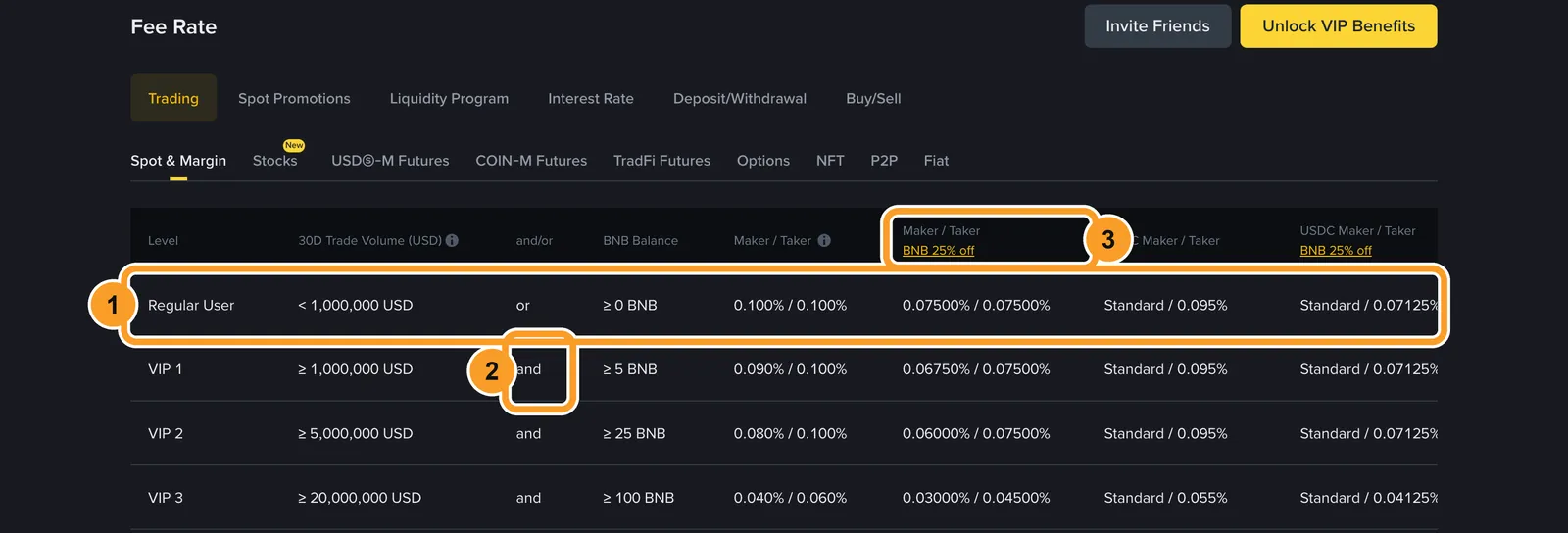
Task: Open the Stocks sub-tab marked New
Action: [275, 161]
